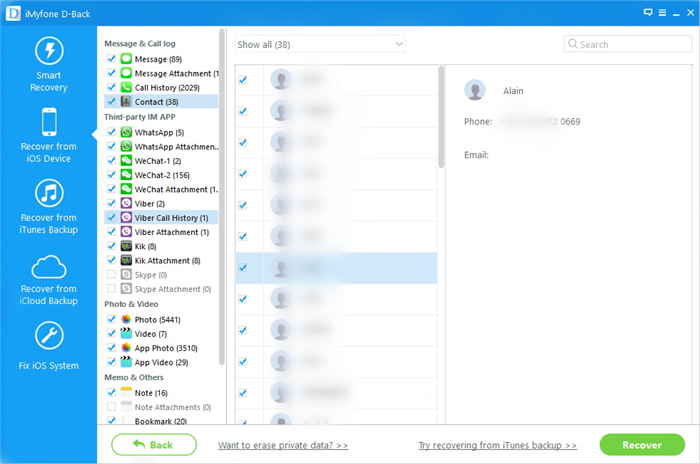Click the WeChat-1 icon
The height and width of the screenshot is (464, 700).
pos(126,161)
